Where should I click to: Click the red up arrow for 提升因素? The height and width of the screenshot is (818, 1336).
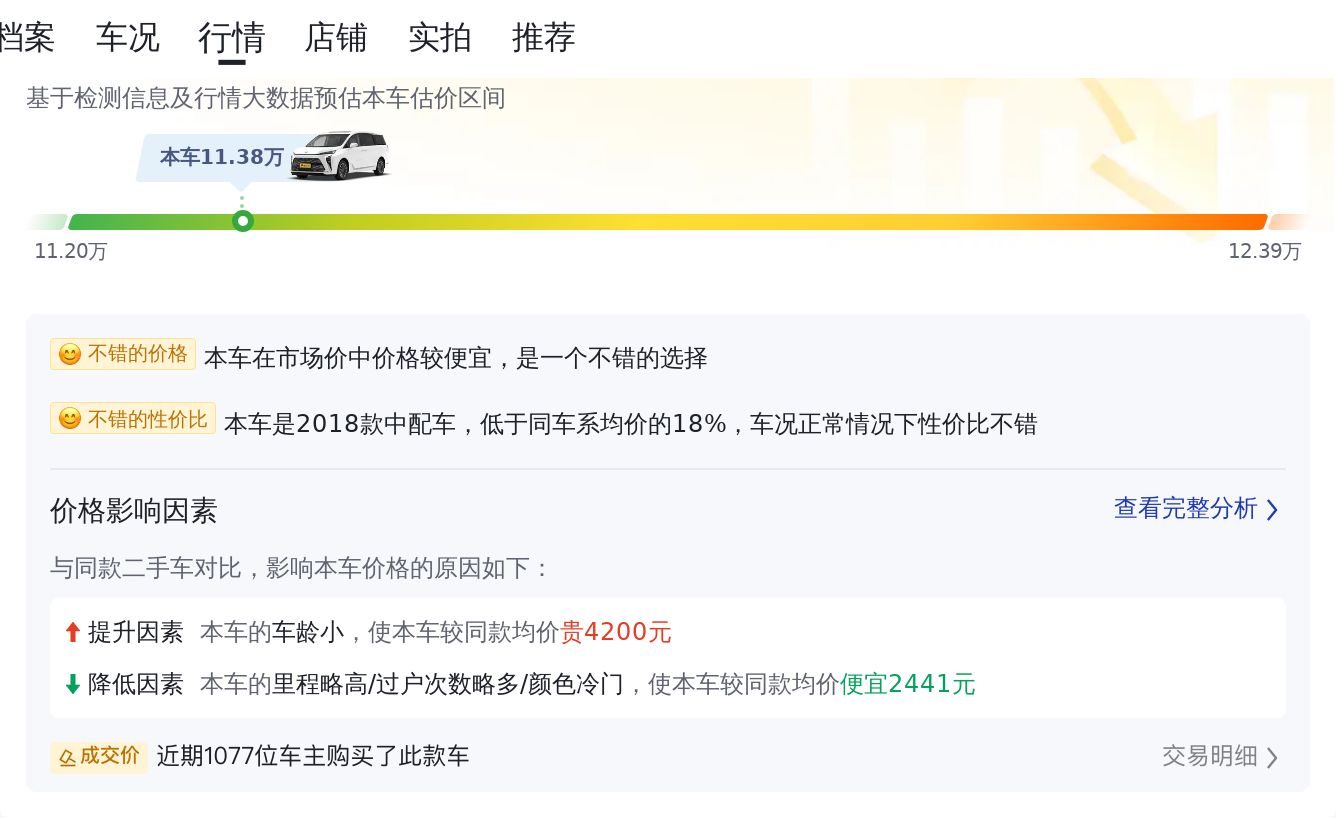(x=72, y=632)
